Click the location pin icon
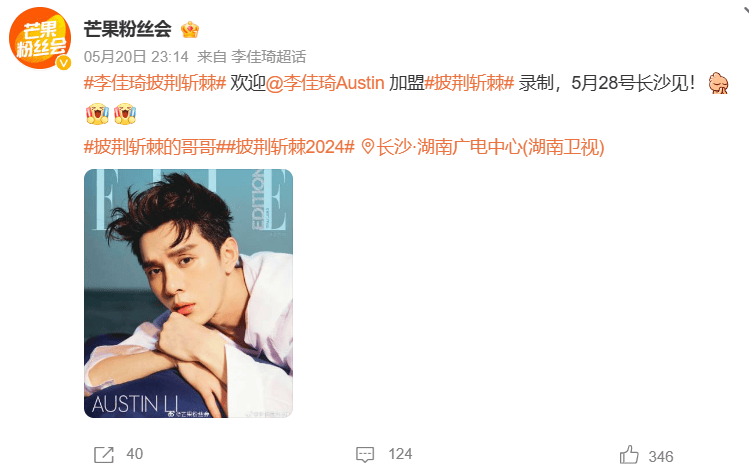The height and width of the screenshot is (469, 749). pos(367,147)
